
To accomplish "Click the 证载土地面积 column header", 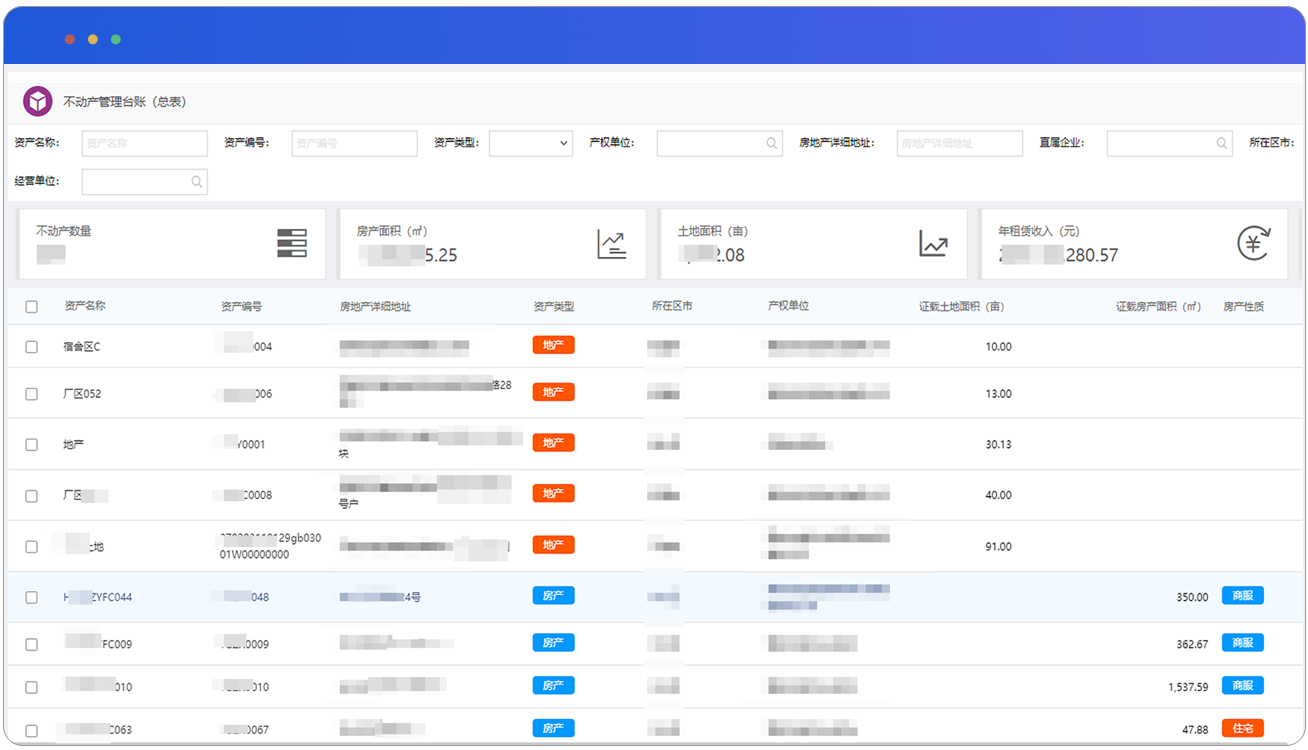I will tap(961, 307).
